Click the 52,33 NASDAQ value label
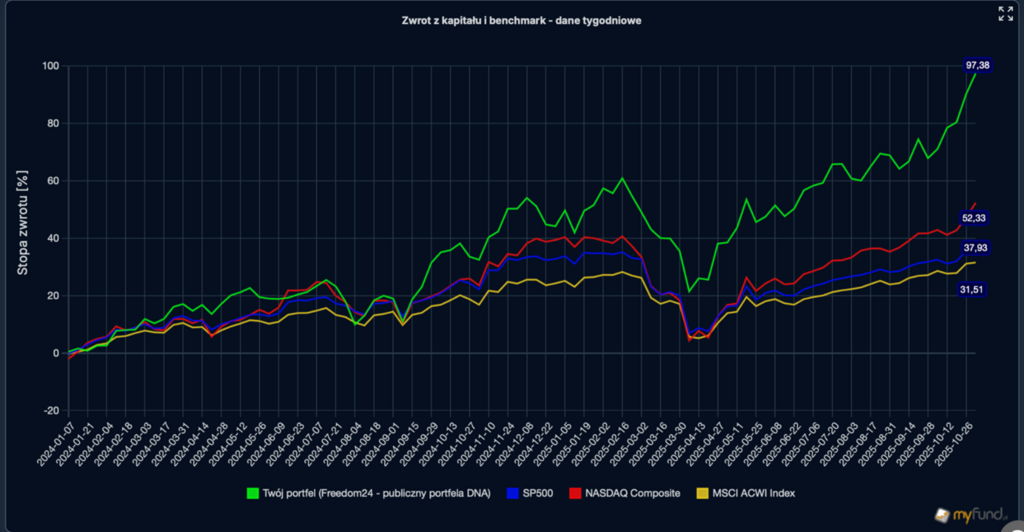 pyautogui.click(x=974, y=219)
